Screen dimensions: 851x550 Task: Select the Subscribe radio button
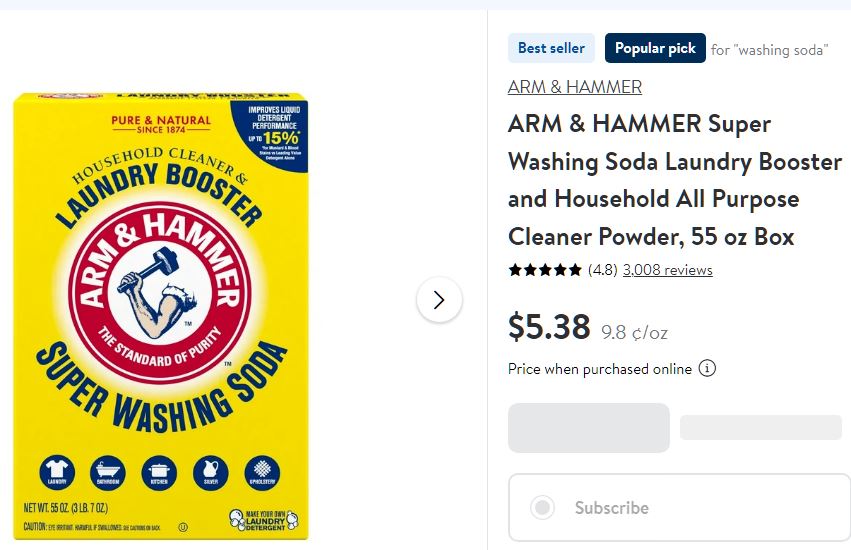point(542,508)
